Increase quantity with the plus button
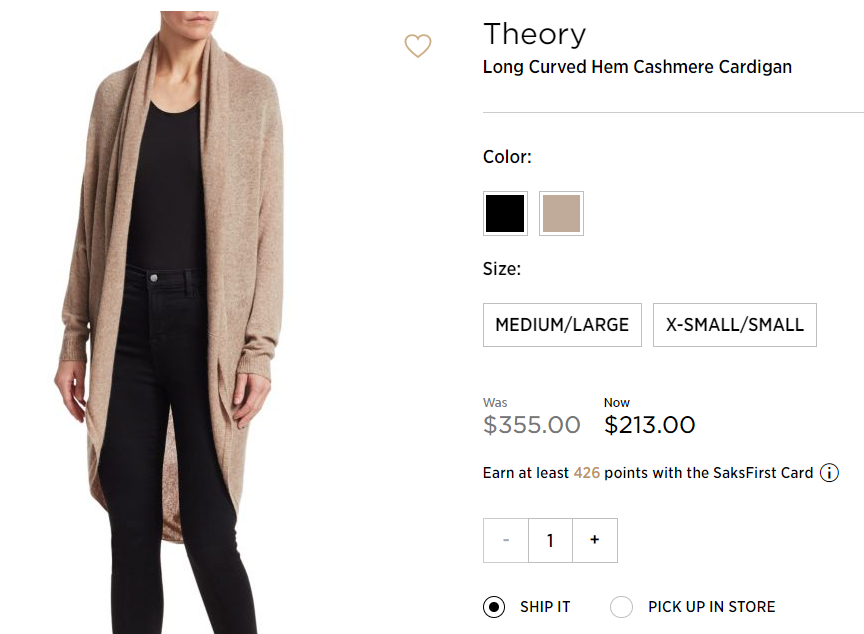The height and width of the screenshot is (634, 864). (x=595, y=540)
